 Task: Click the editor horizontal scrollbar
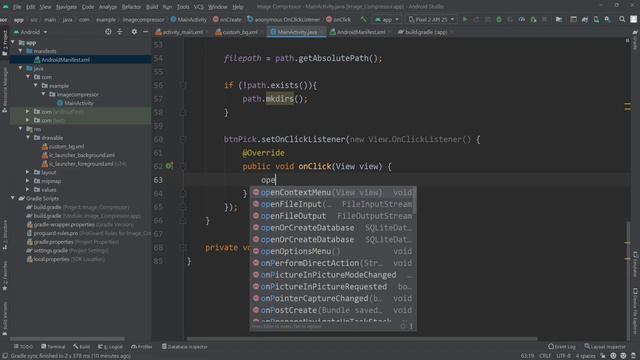tap(362, 338)
